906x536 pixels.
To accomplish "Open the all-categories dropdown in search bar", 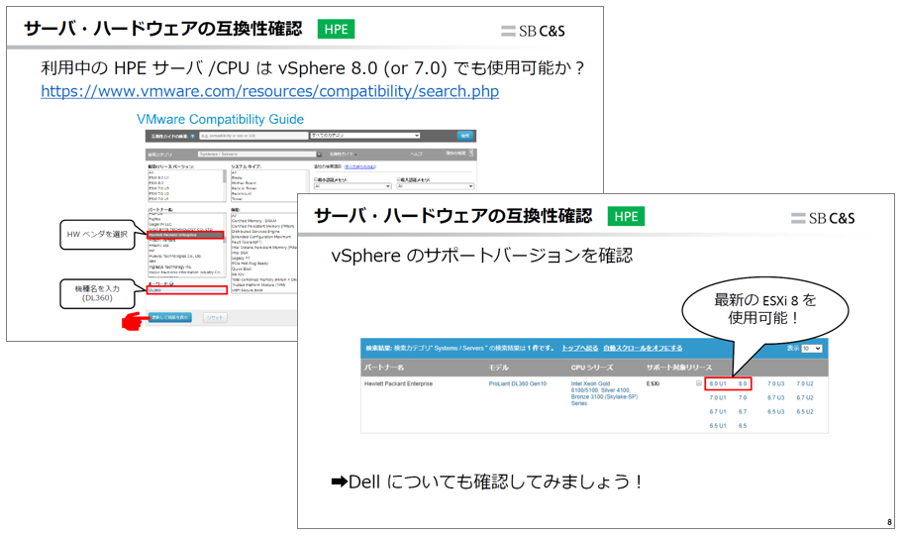I will (x=365, y=136).
